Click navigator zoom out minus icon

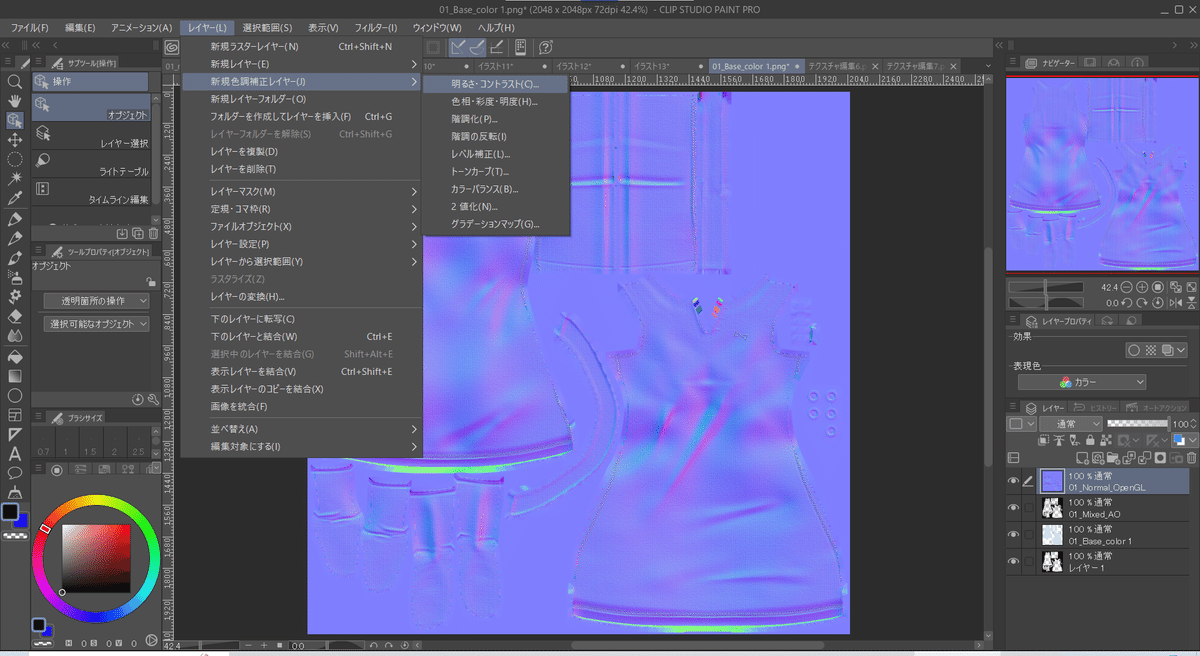click(1127, 287)
